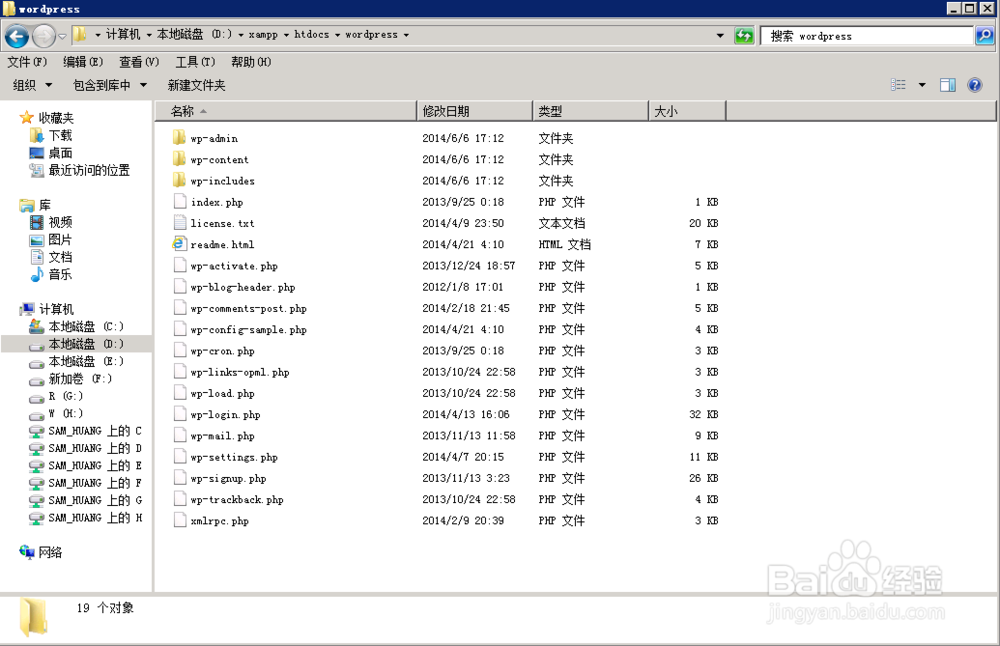Click the htdocs breadcrumb segment

(311, 34)
